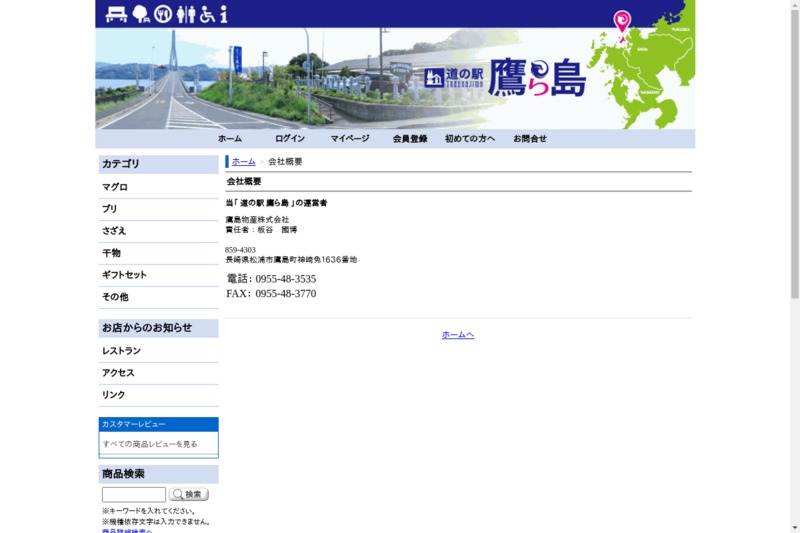Open お問合せ from navigation bar

point(530,139)
